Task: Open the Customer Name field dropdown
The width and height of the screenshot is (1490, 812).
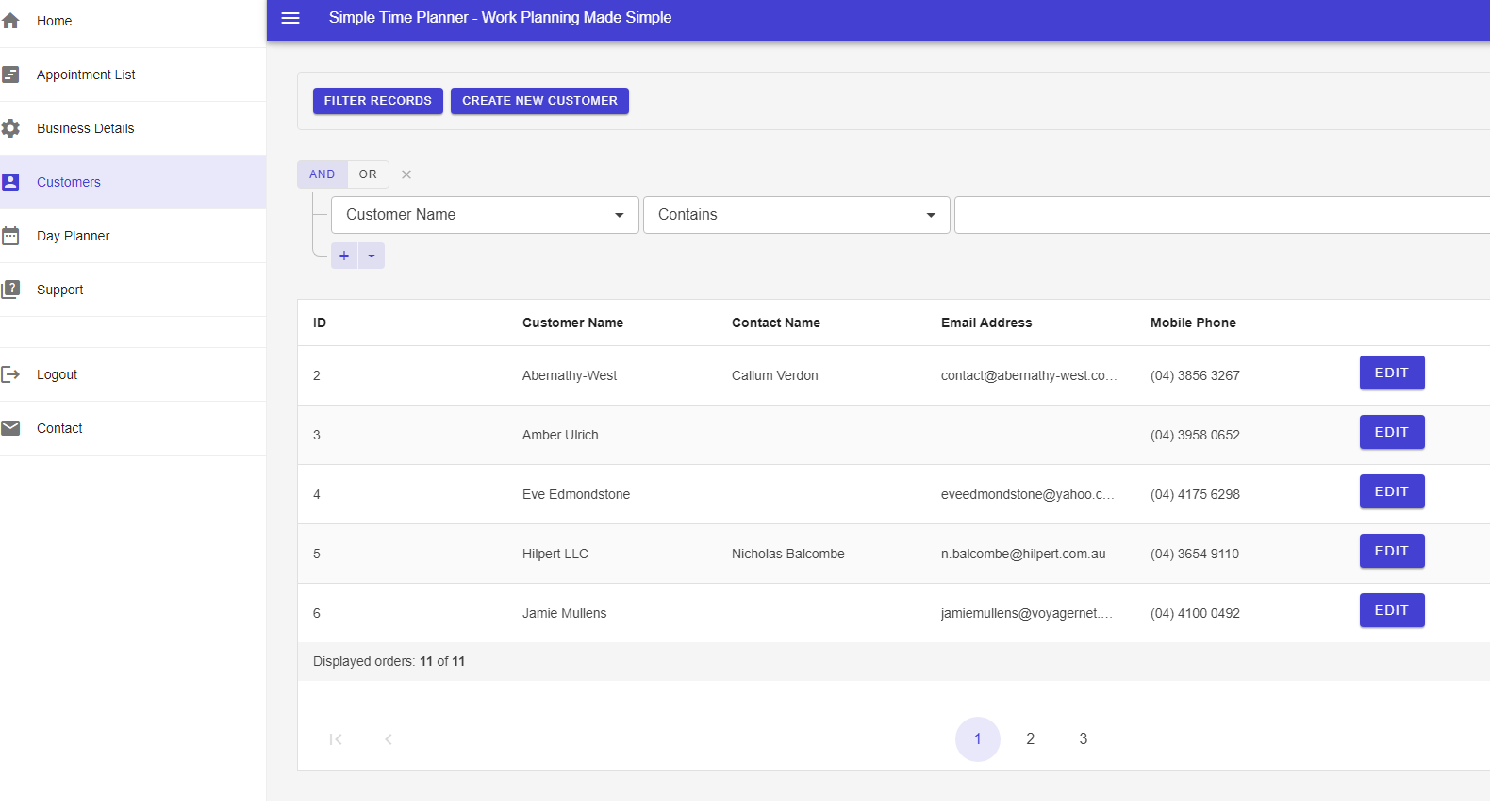Action: click(485, 215)
